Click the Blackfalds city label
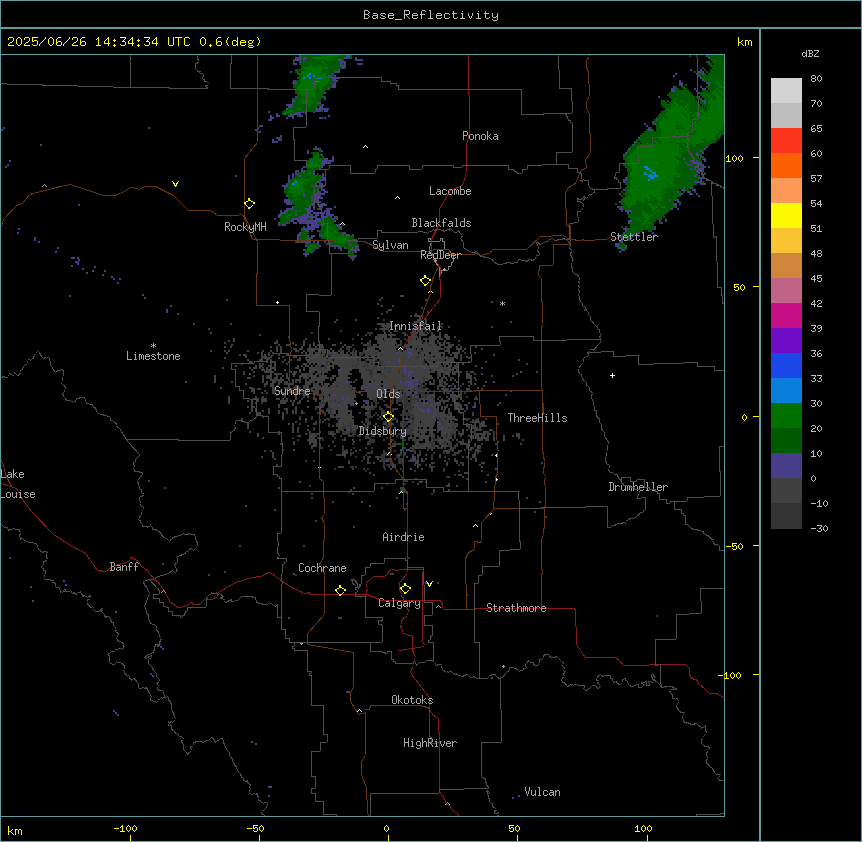 point(441,223)
